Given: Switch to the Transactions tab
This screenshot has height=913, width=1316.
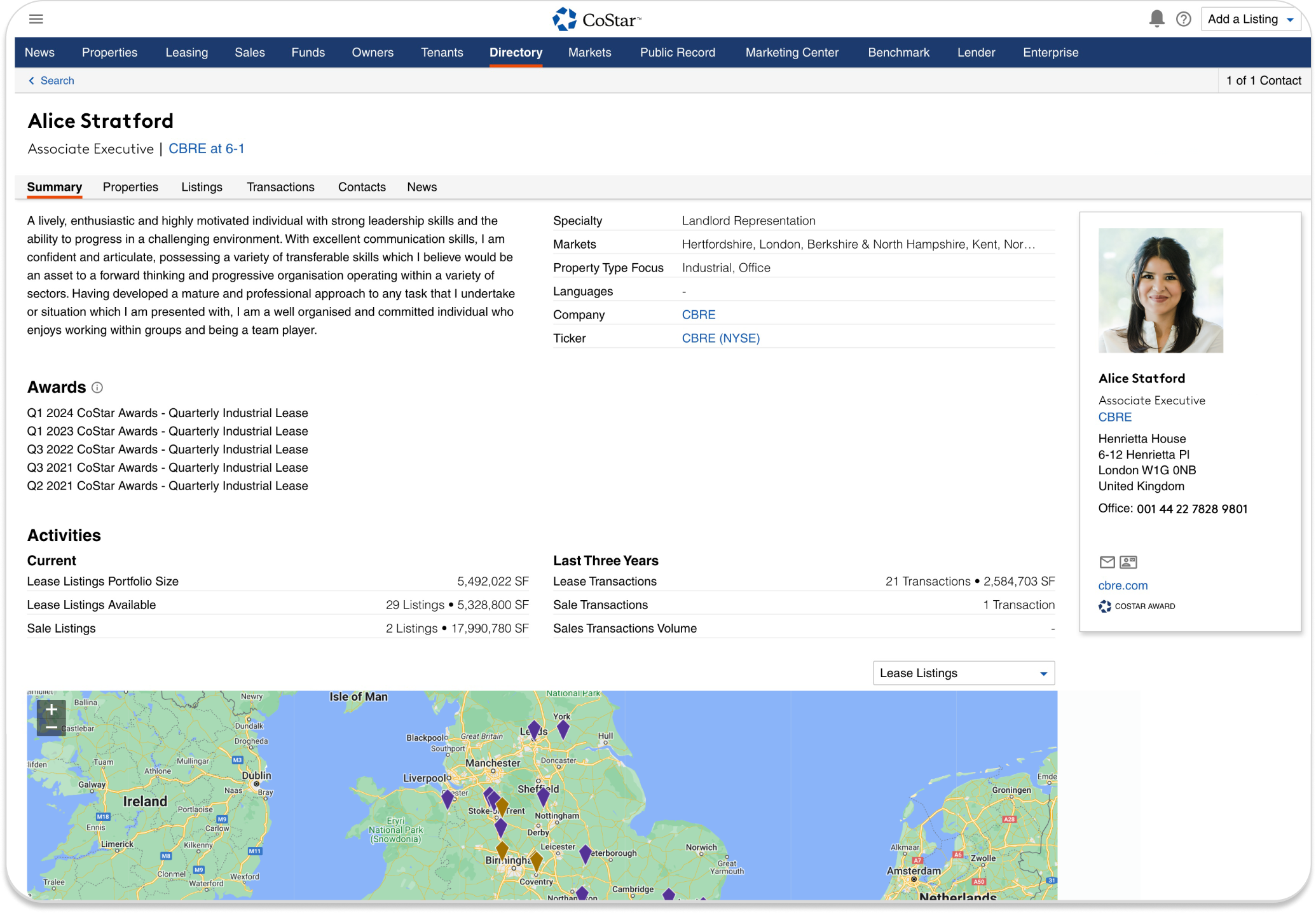Looking at the screenshot, I should [x=280, y=187].
